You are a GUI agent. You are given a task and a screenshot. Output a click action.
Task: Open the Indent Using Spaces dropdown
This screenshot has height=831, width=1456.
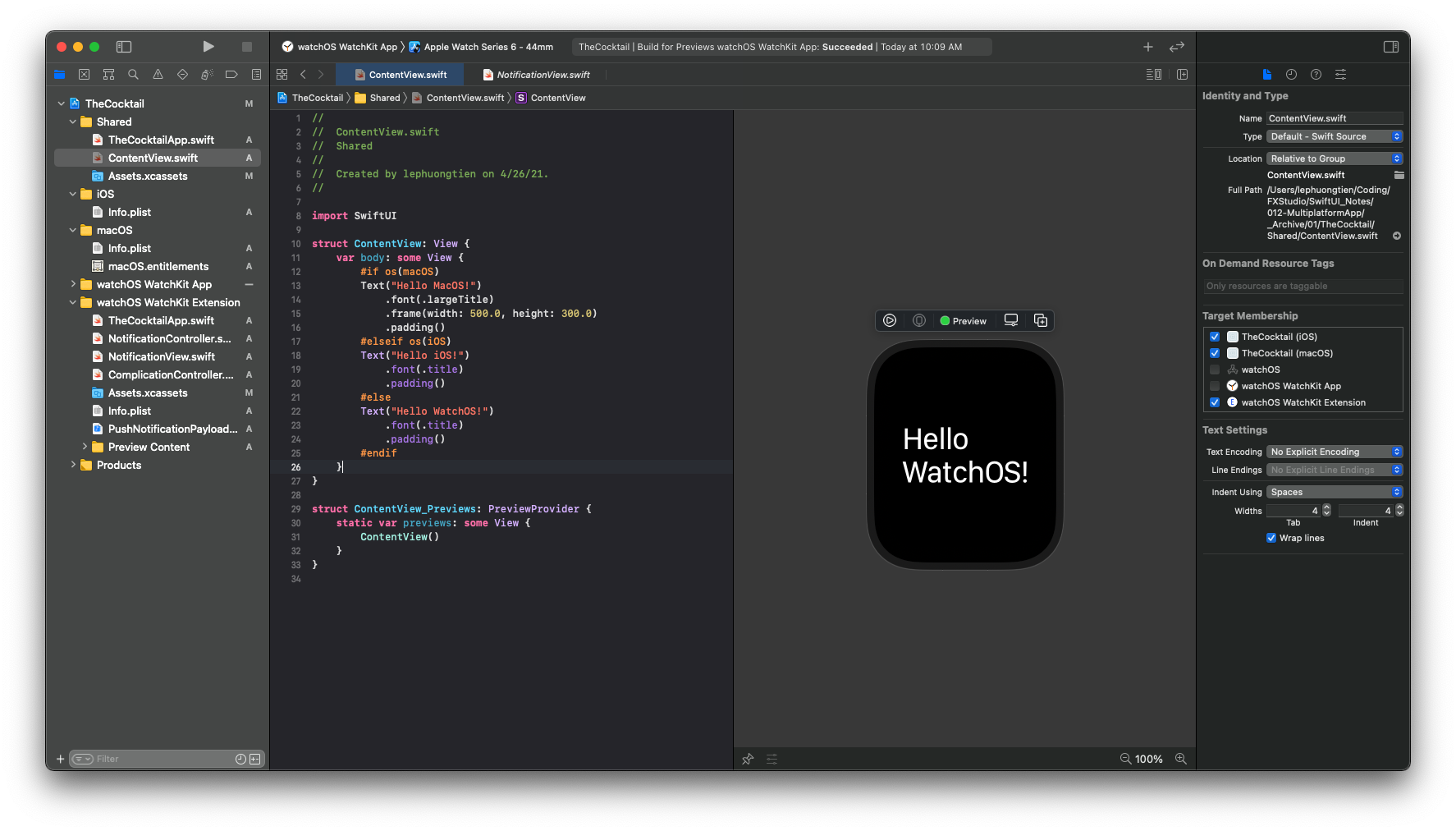tap(1335, 492)
